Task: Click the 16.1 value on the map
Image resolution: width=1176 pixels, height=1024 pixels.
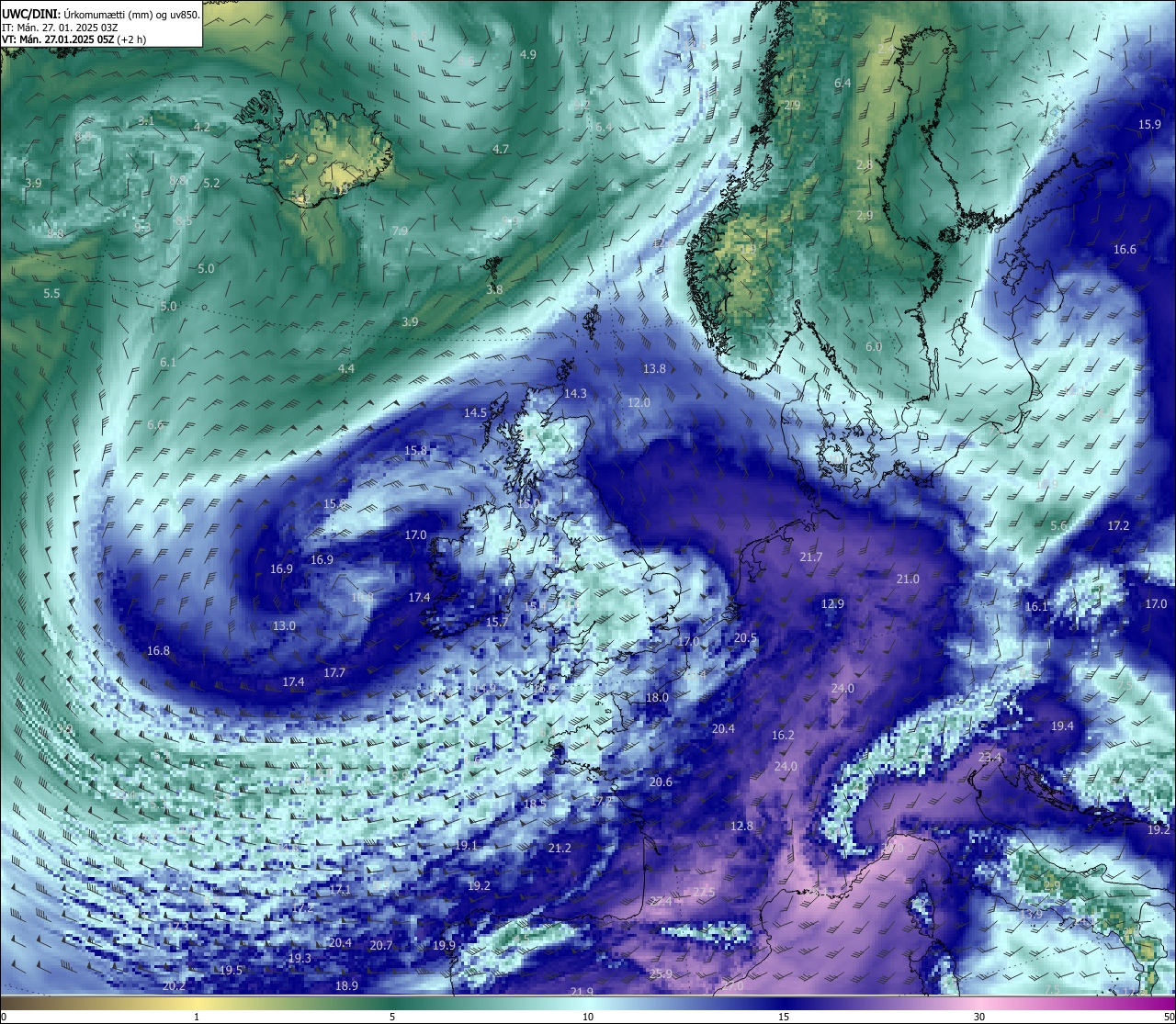Action: click(x=1036, y=606)
